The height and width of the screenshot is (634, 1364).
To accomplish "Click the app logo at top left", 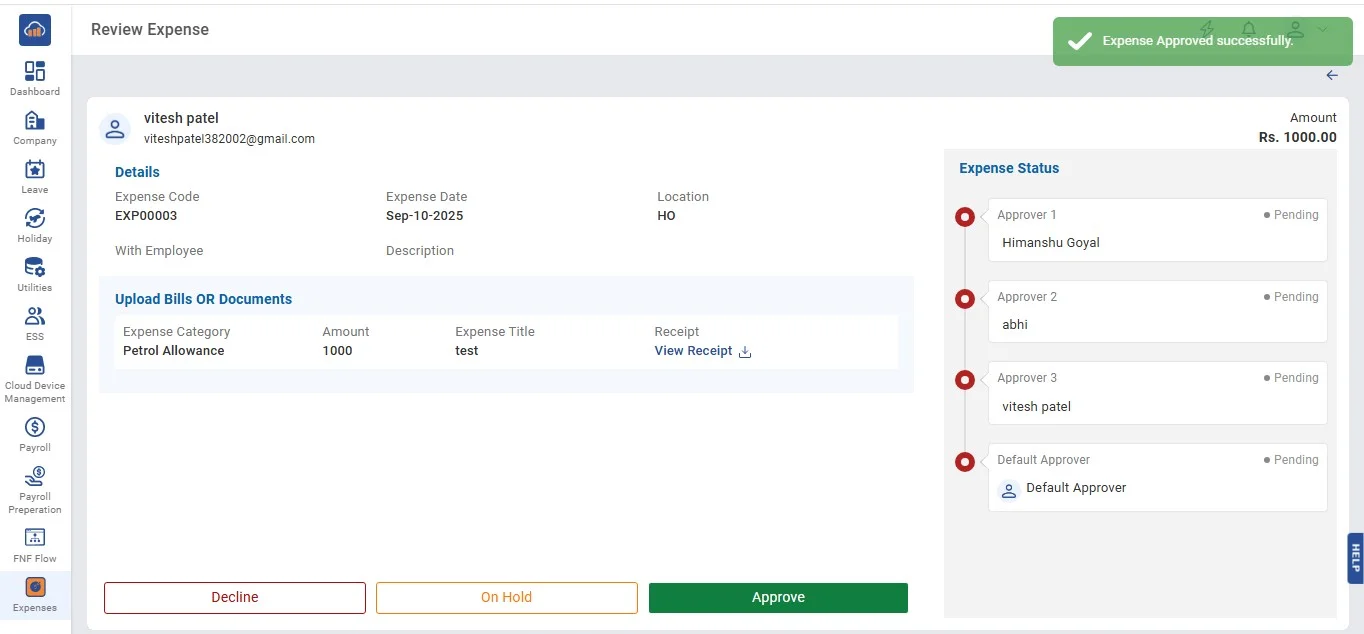I will [35, 30].
